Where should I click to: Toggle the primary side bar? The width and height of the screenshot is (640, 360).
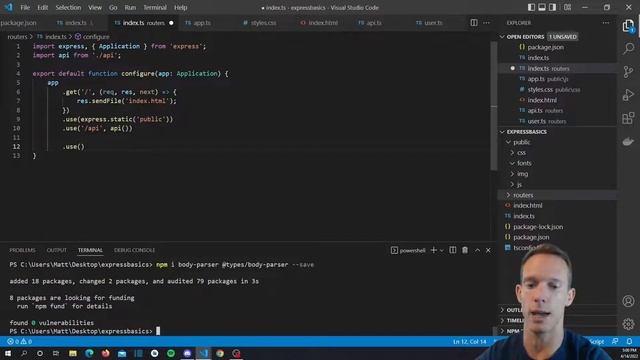531,7
